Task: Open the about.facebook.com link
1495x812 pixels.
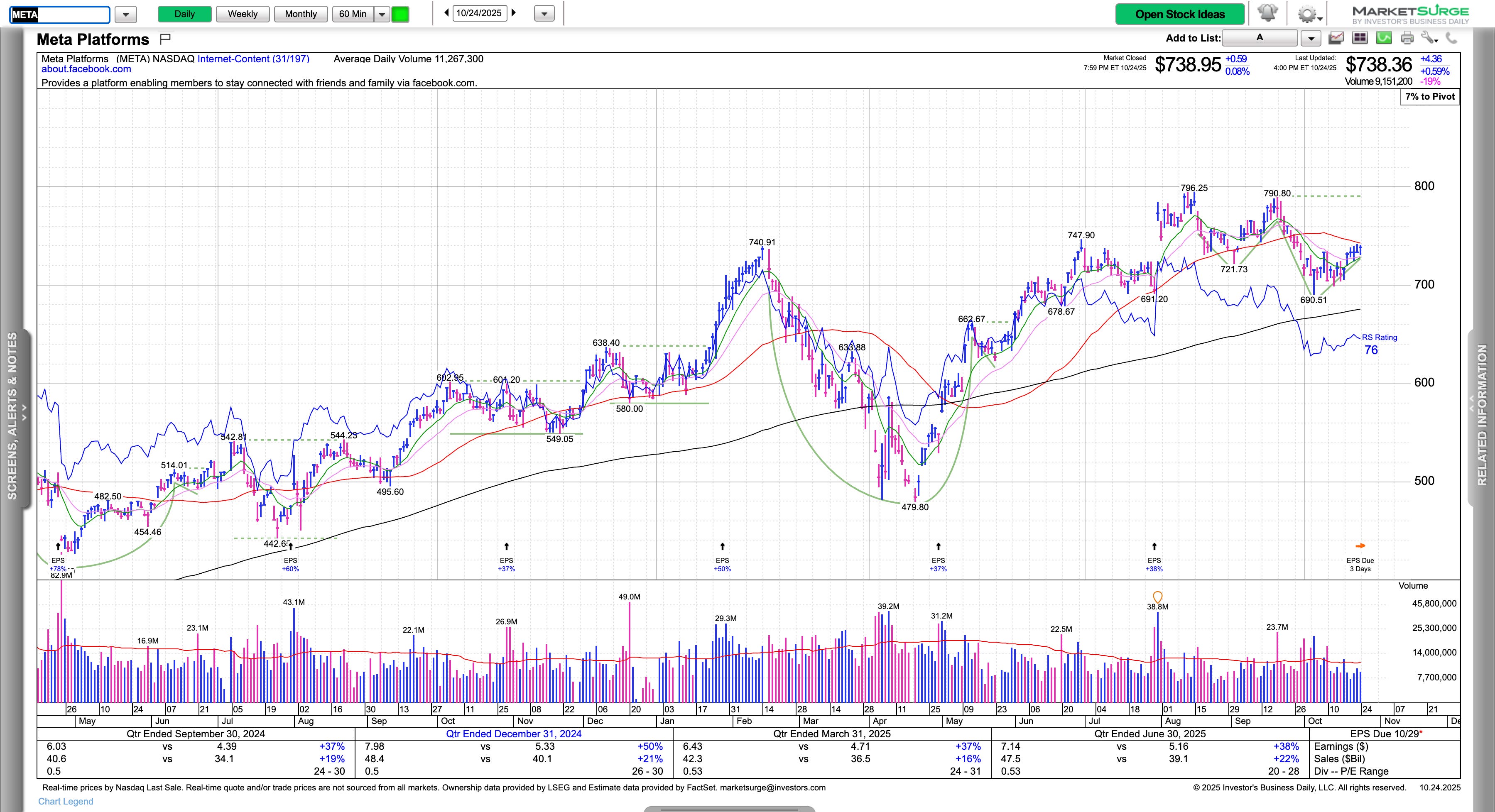Action: pos(86,69)
